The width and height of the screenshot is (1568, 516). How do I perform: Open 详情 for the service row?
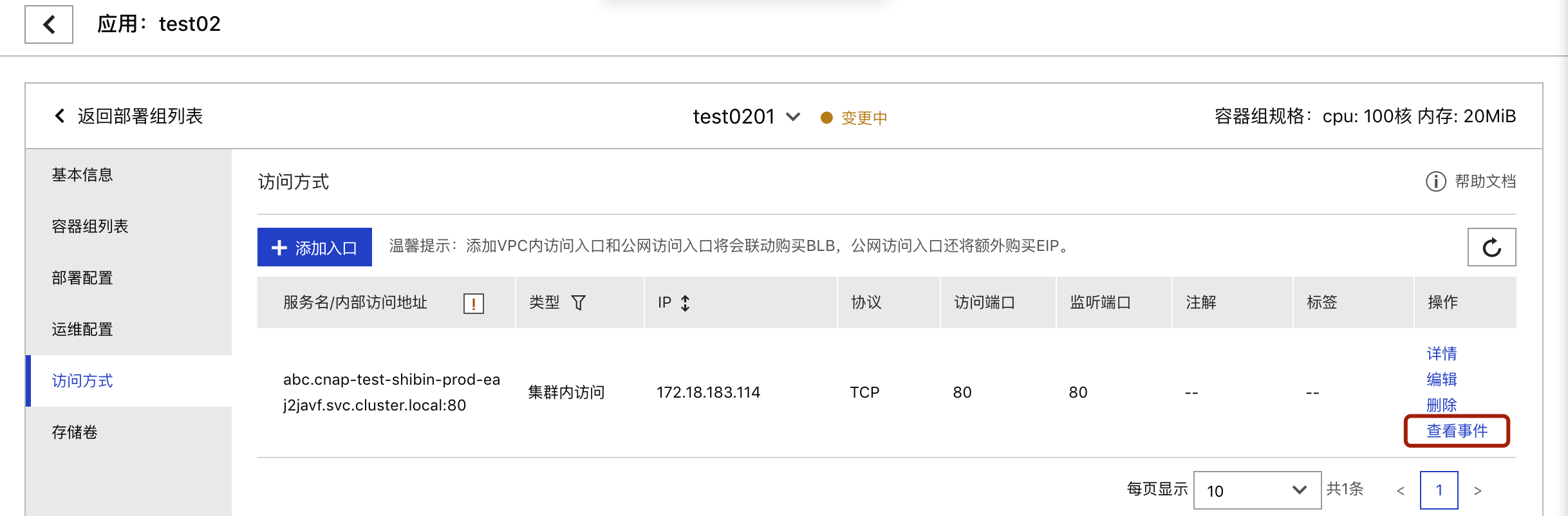1441,353
